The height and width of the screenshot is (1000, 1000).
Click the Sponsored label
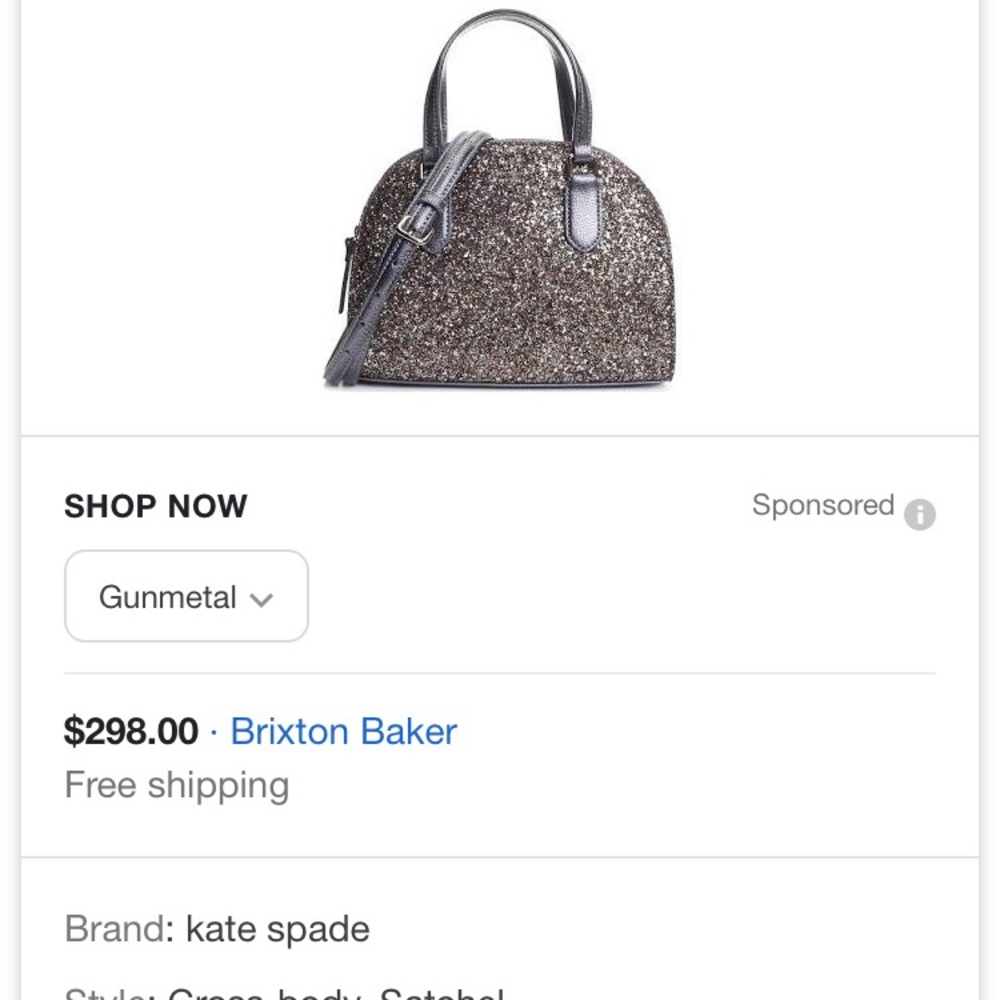[822, 505]
